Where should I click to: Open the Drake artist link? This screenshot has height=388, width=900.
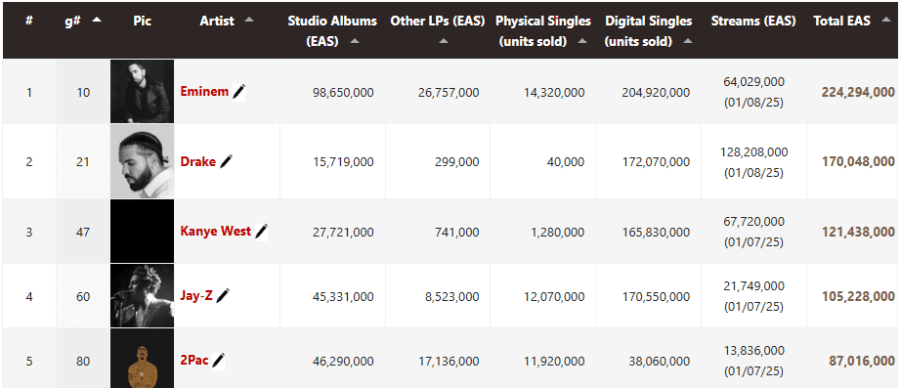pos(198,162)
